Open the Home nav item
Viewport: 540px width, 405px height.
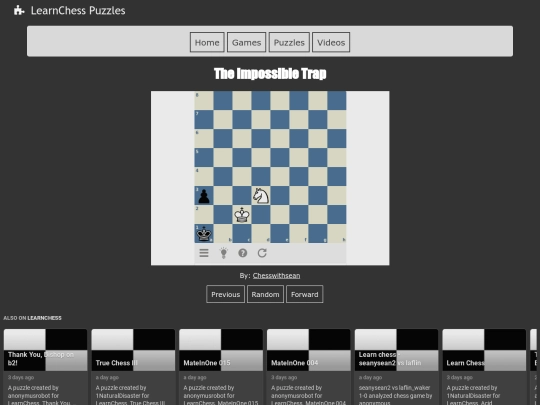coord(207,42)
